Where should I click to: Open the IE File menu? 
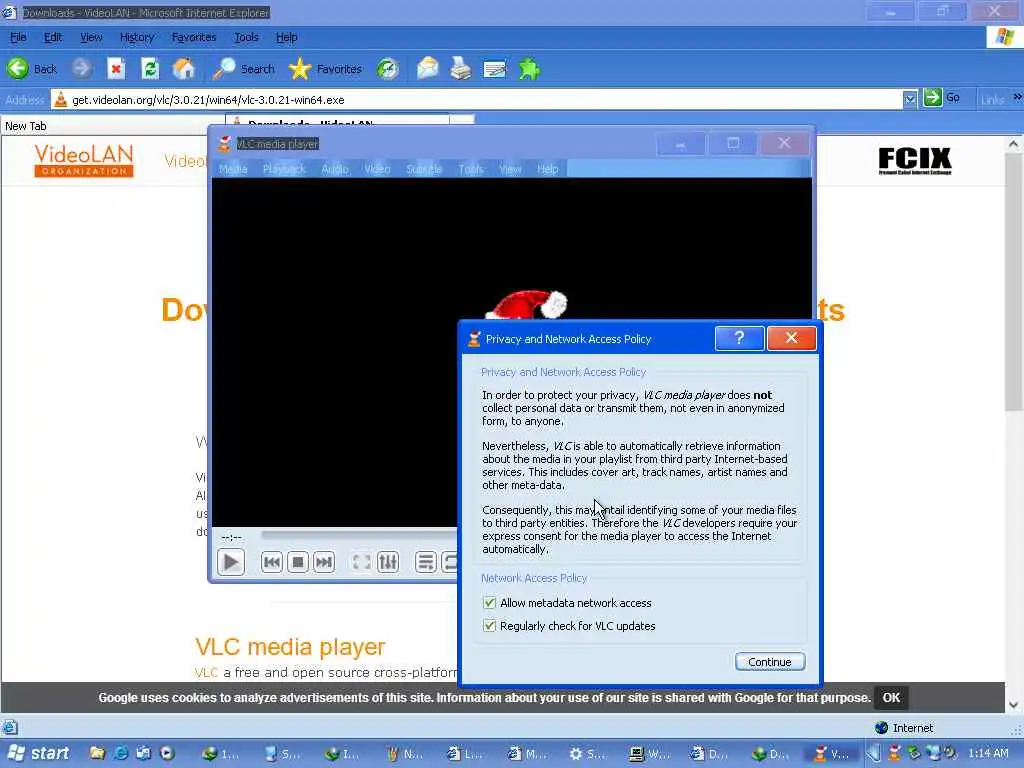pos(18,37)
